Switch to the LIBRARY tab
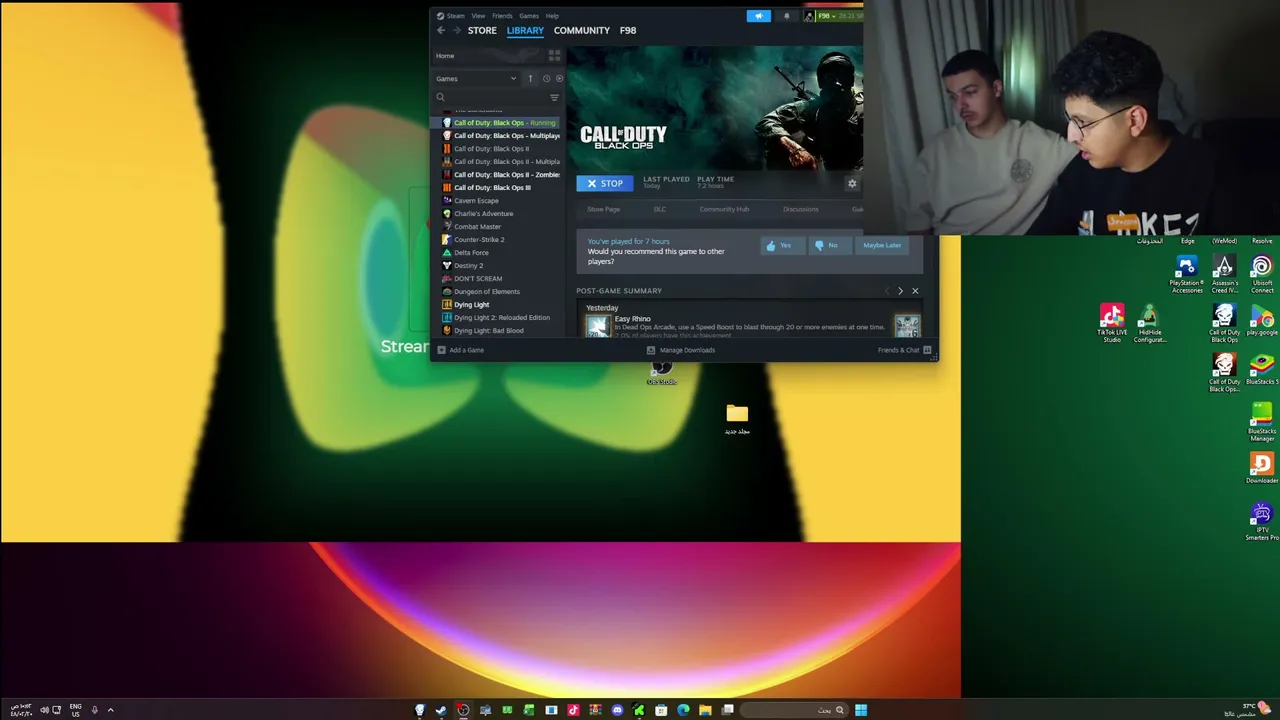The width and height of the screenshot is (1280, 720). tap(525, 30)
